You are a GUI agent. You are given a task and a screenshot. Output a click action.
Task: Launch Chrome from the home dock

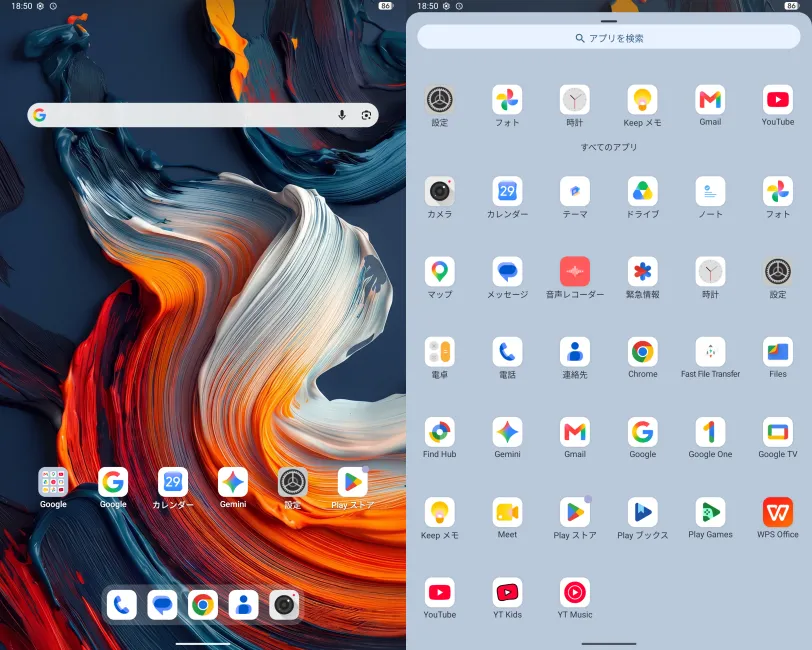coord(202,604)
